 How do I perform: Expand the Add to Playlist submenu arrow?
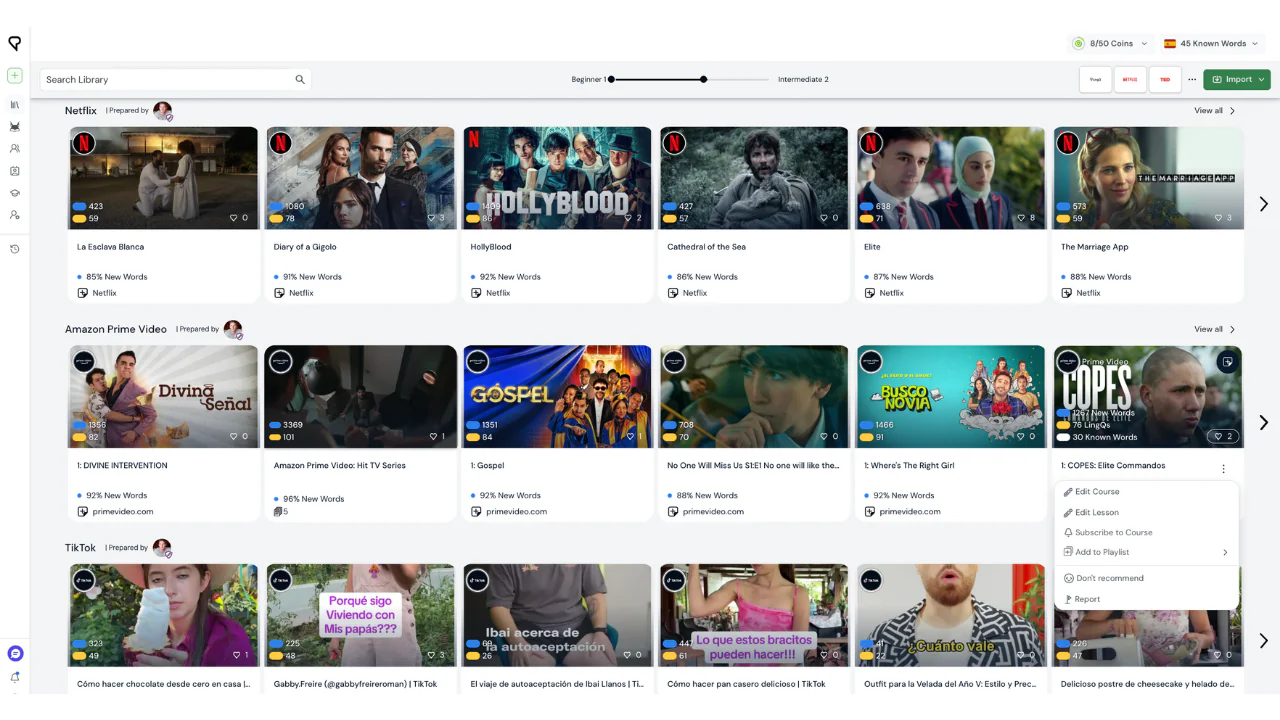tap(1225, 552)
